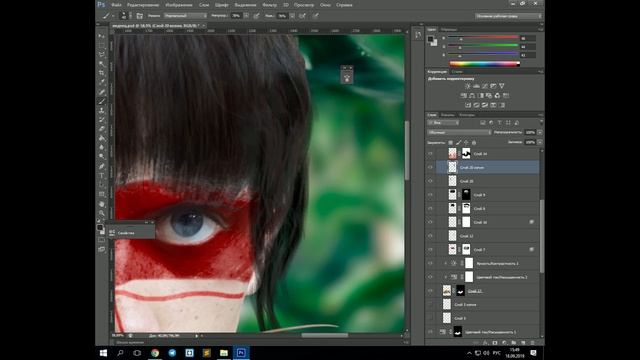Open layer opacity slider arrow
This screenshot has height=360, width=640.
click(x=540, y=132)
